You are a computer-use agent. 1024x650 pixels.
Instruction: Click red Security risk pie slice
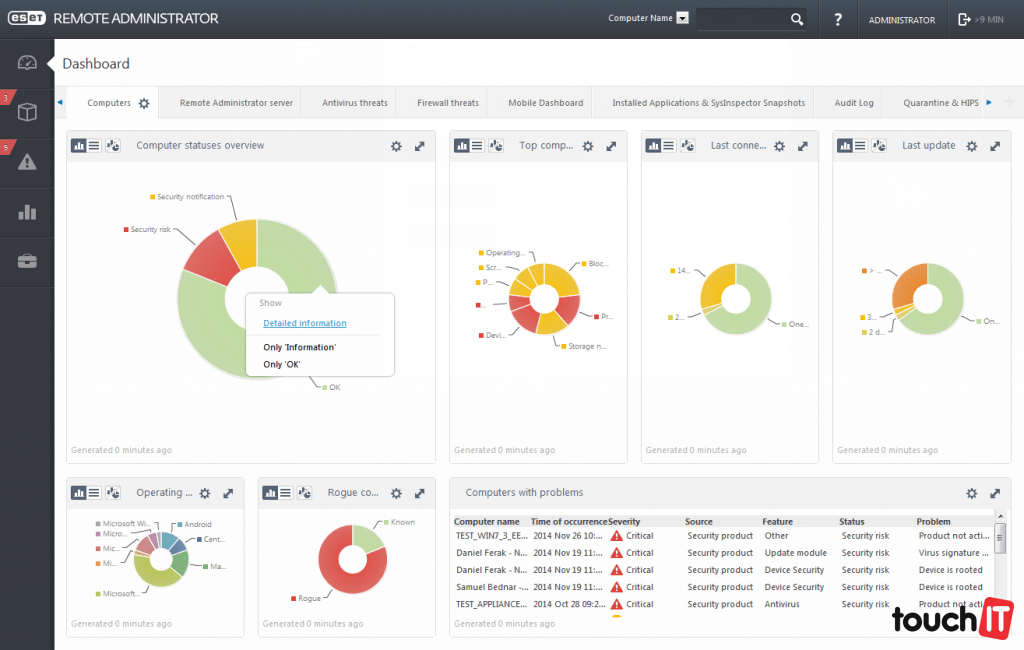point(213,259)
